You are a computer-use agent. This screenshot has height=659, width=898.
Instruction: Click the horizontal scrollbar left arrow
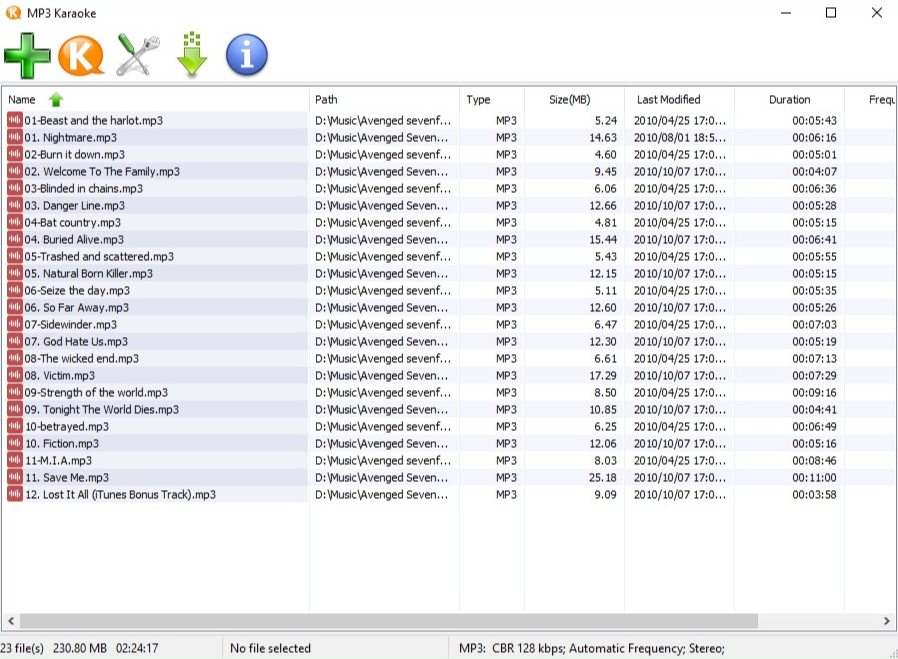coord(11,621)
